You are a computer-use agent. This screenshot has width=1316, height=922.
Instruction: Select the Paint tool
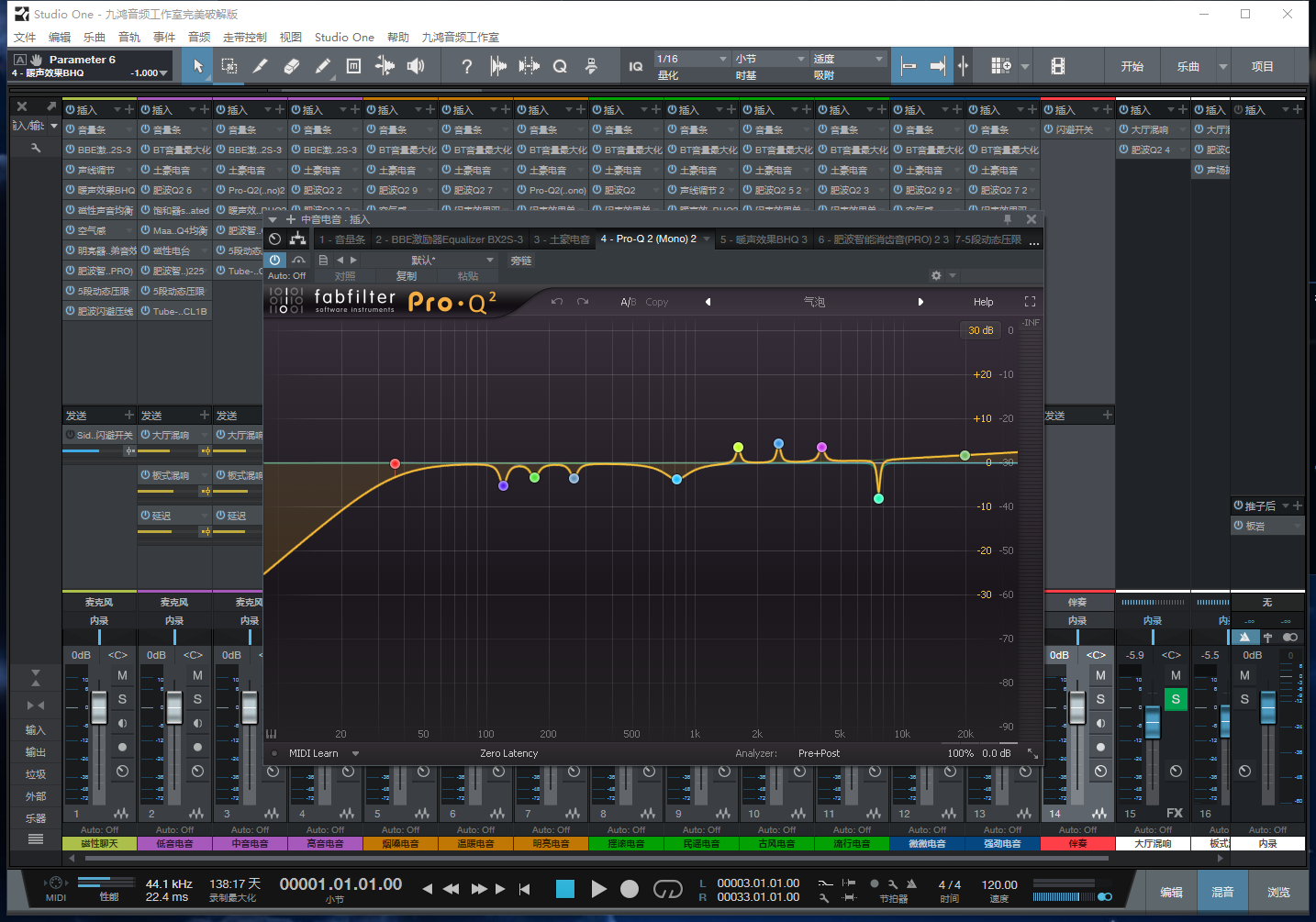point(323,65)
